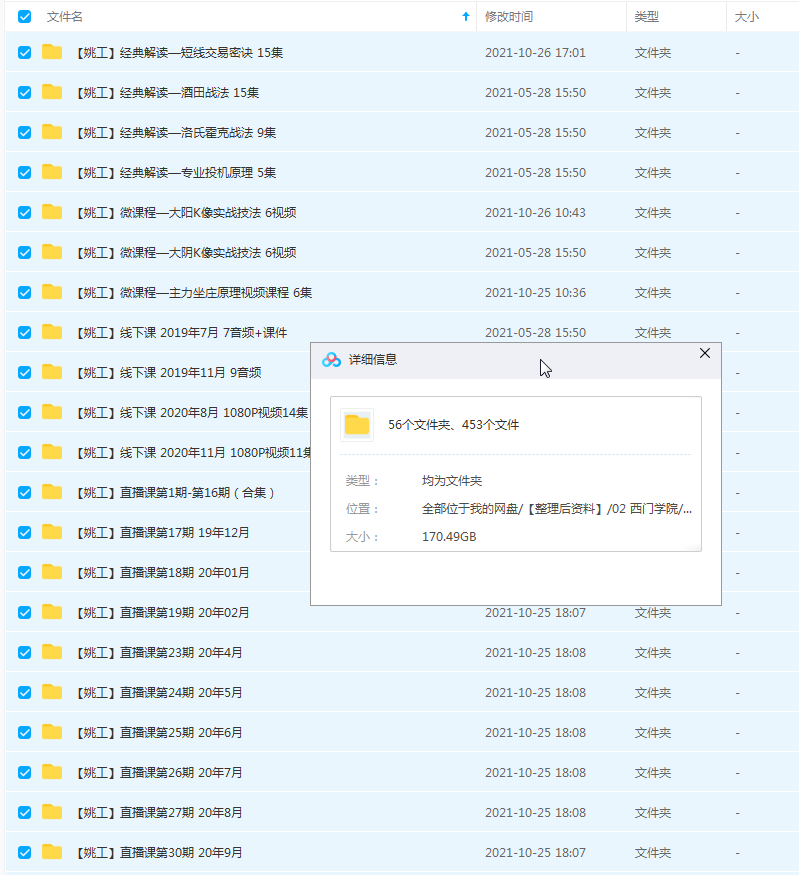Uncheck the 酒田战法 15集 row checkbox
This screenshot has height=875, width=799.
(25, 93)
